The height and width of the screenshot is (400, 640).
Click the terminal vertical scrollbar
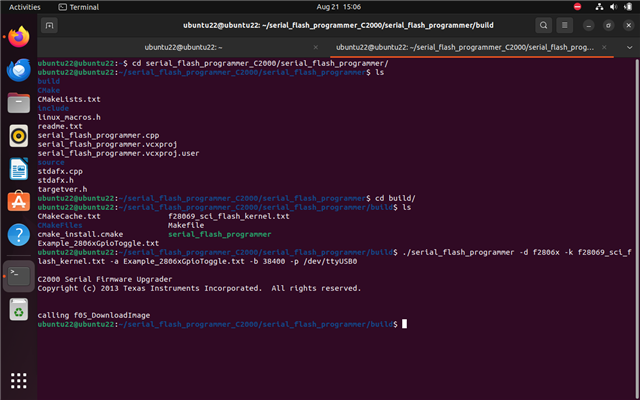point(637,229)
